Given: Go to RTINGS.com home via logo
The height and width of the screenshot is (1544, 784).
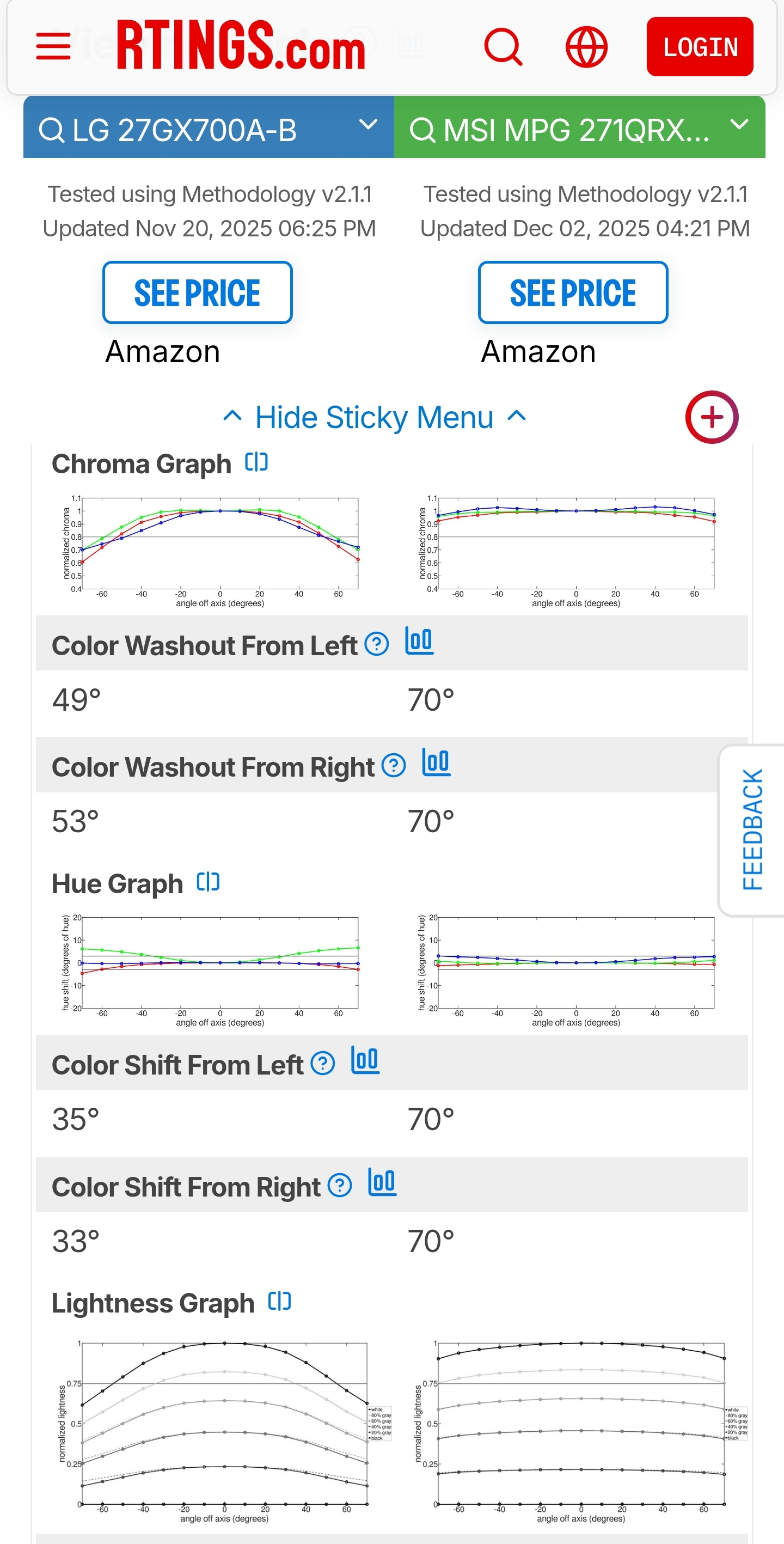Looking at the screenshot, I should pyautogui.click(x=241, y=46).
